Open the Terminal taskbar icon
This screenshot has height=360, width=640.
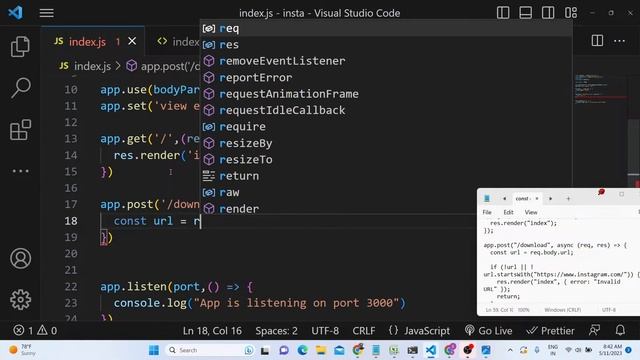click(x=412, y=350)
